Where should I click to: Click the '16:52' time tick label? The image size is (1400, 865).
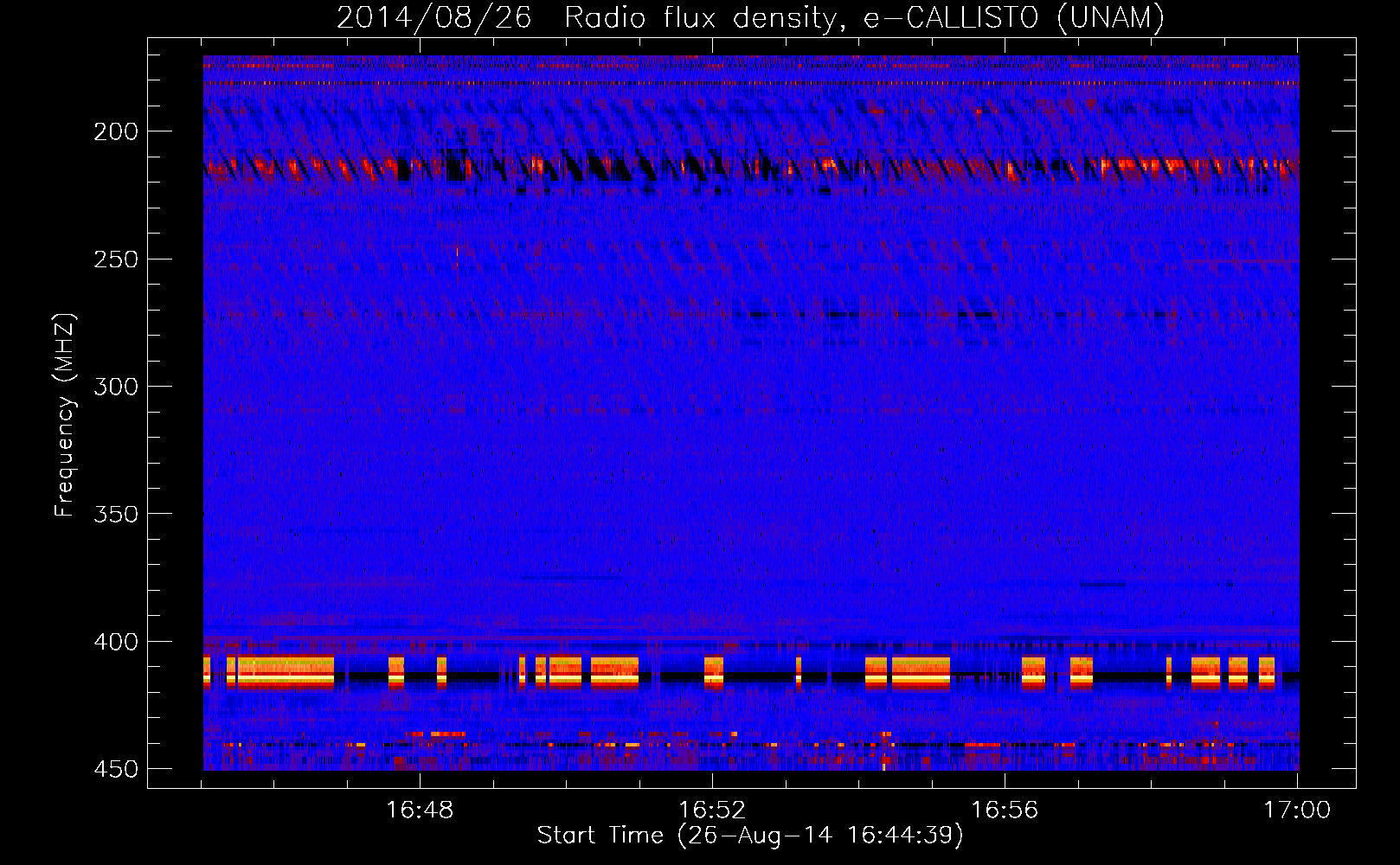[x=712, y=810]
